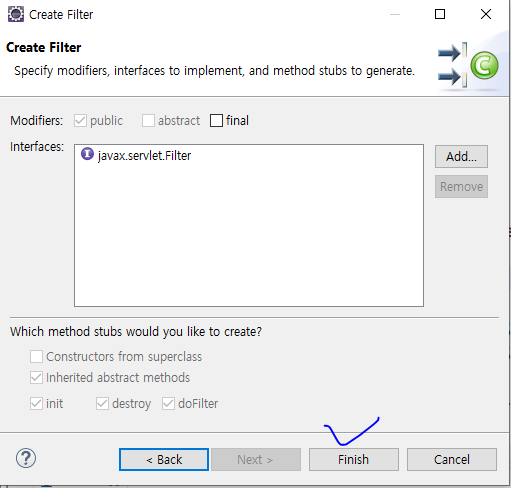Click Add... to add an interface
The height and width of the screenshot is (488, 511).
[461, 156]
